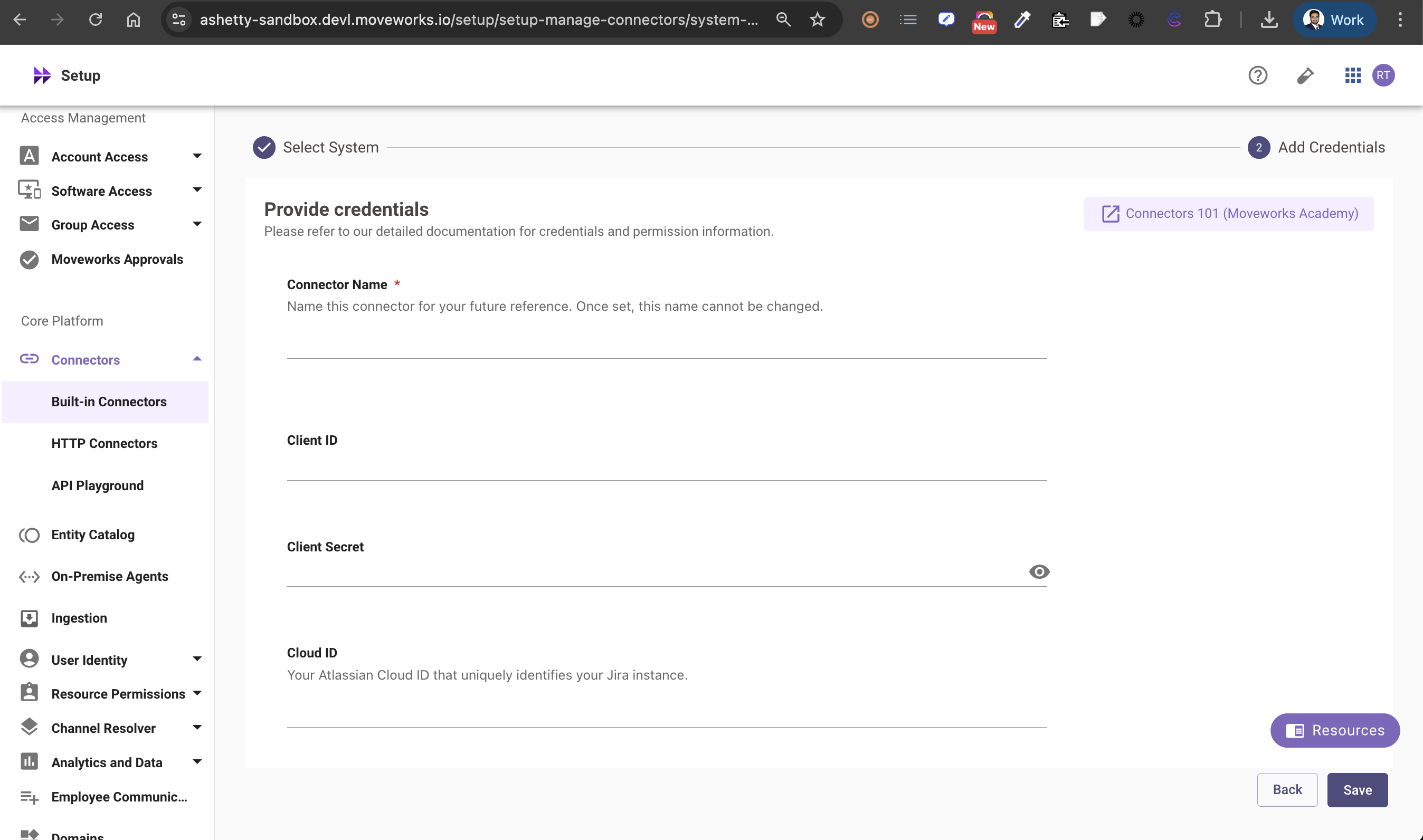Open On-Premise Agents in sidebar
The image size is (1423, 840).
point(109,576)
